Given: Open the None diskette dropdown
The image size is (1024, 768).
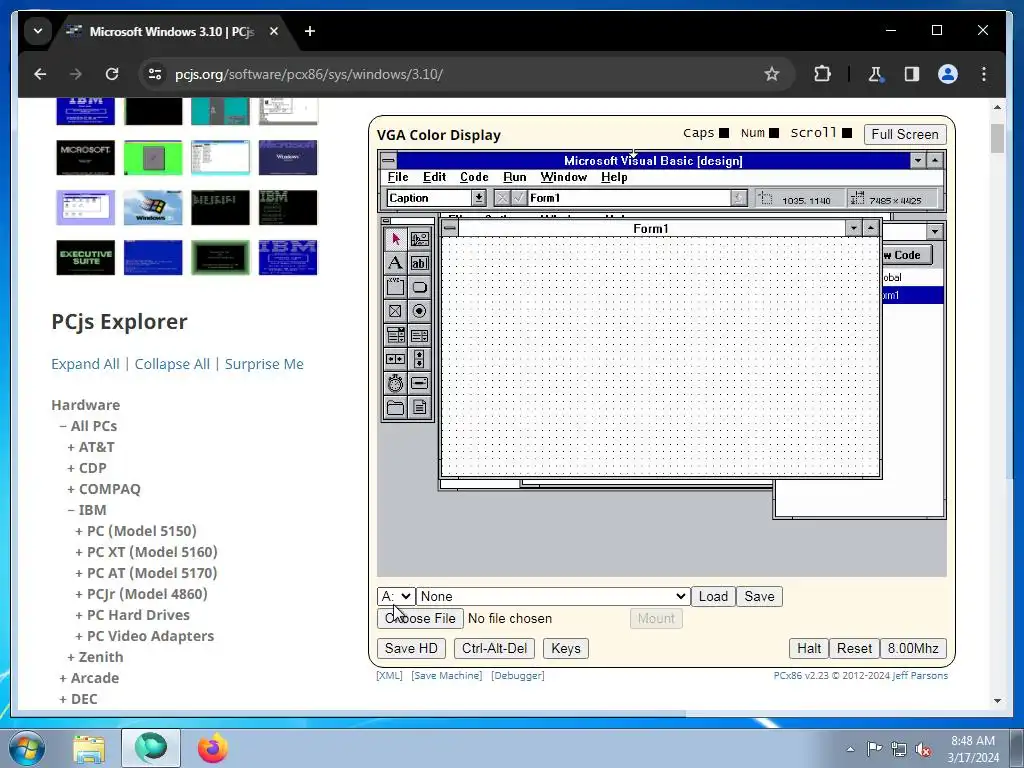Looking at the screenshot, I should tap(553, 596).
